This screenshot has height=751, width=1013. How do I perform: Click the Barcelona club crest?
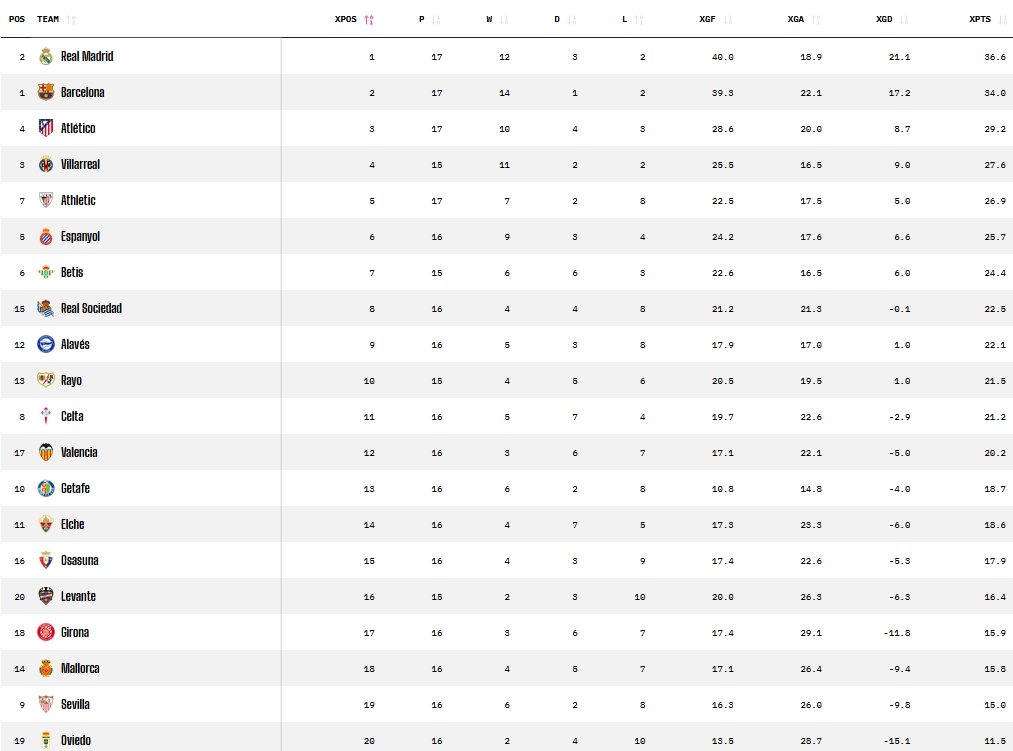tap(45, 93)
